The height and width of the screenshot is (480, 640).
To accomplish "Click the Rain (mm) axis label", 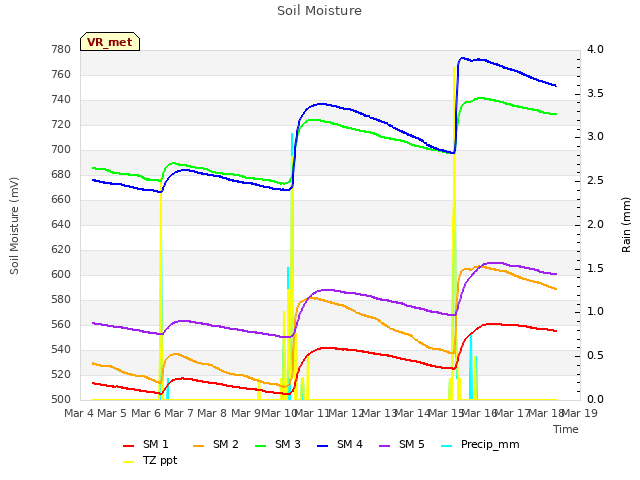I will point(626,225).
